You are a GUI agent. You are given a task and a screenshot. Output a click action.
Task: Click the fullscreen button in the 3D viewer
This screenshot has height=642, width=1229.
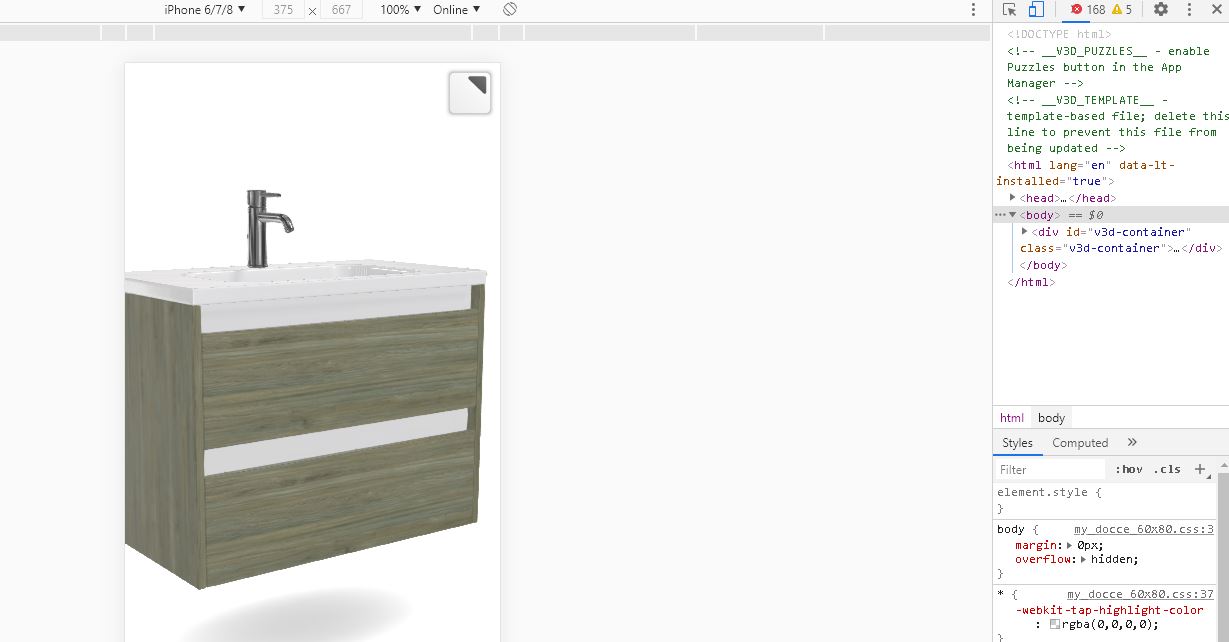click(470, 93)
